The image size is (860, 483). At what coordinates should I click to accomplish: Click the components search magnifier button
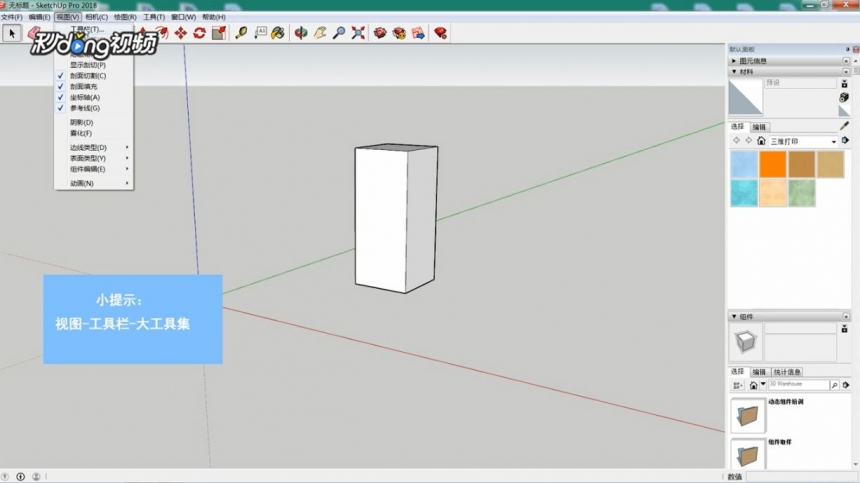834,385
